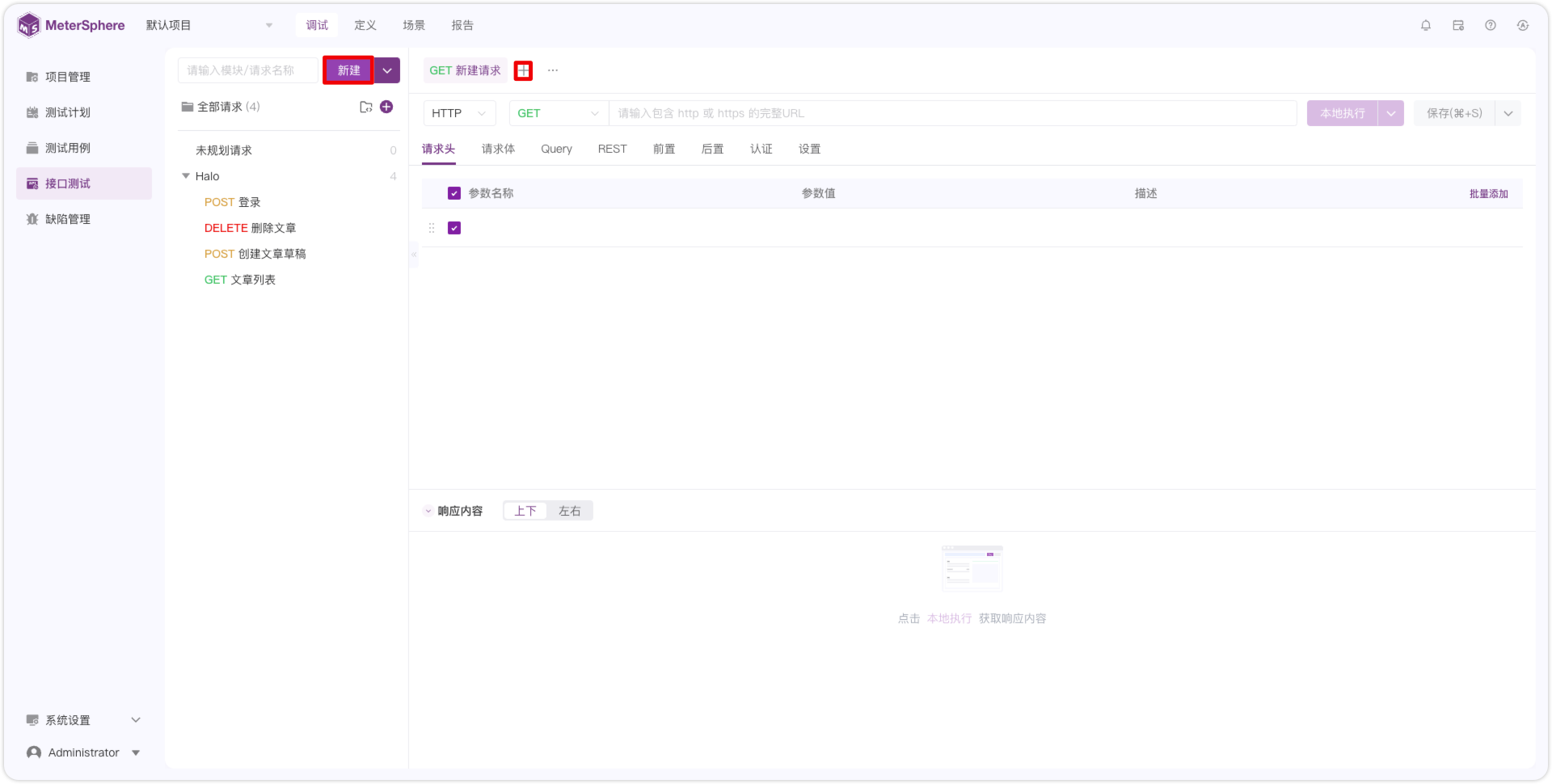
Task: Collapse the Halo module tree node
Action: (x=186, y=176)
